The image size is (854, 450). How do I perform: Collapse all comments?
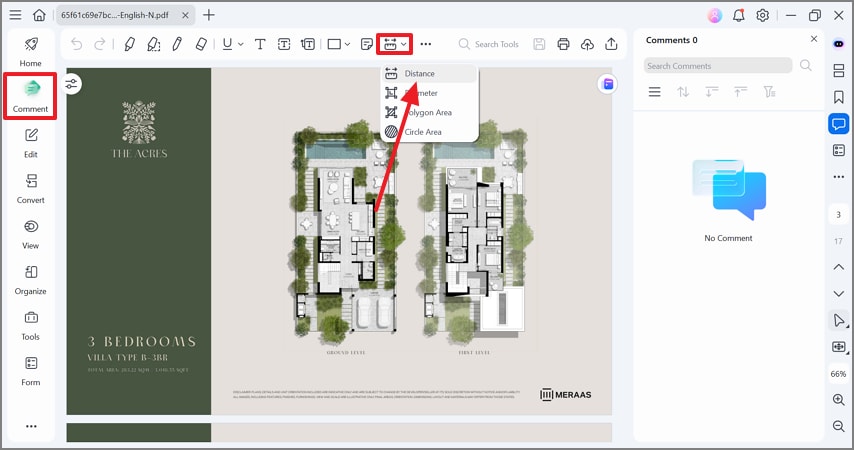(740, 92)
